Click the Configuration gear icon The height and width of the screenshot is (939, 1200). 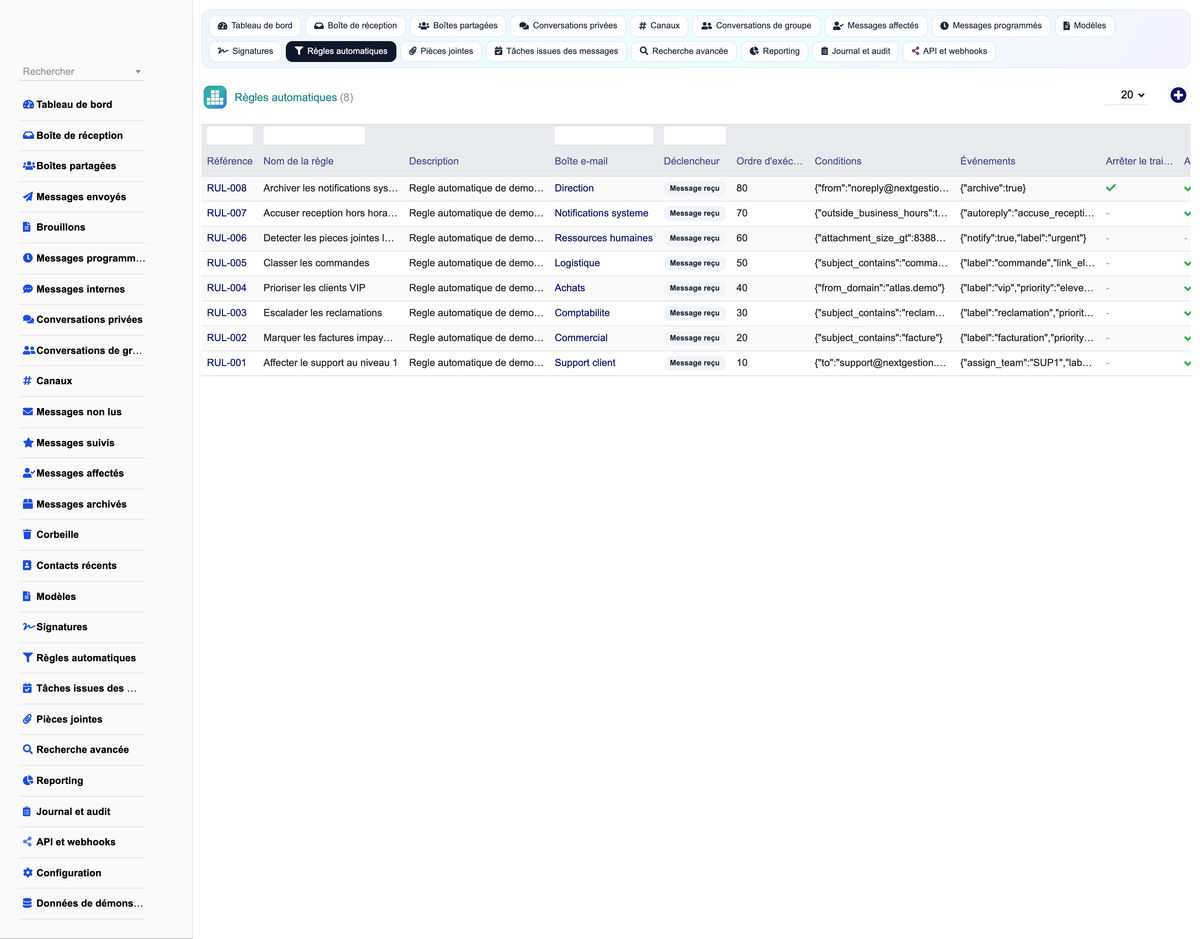(x=28, y=873)
